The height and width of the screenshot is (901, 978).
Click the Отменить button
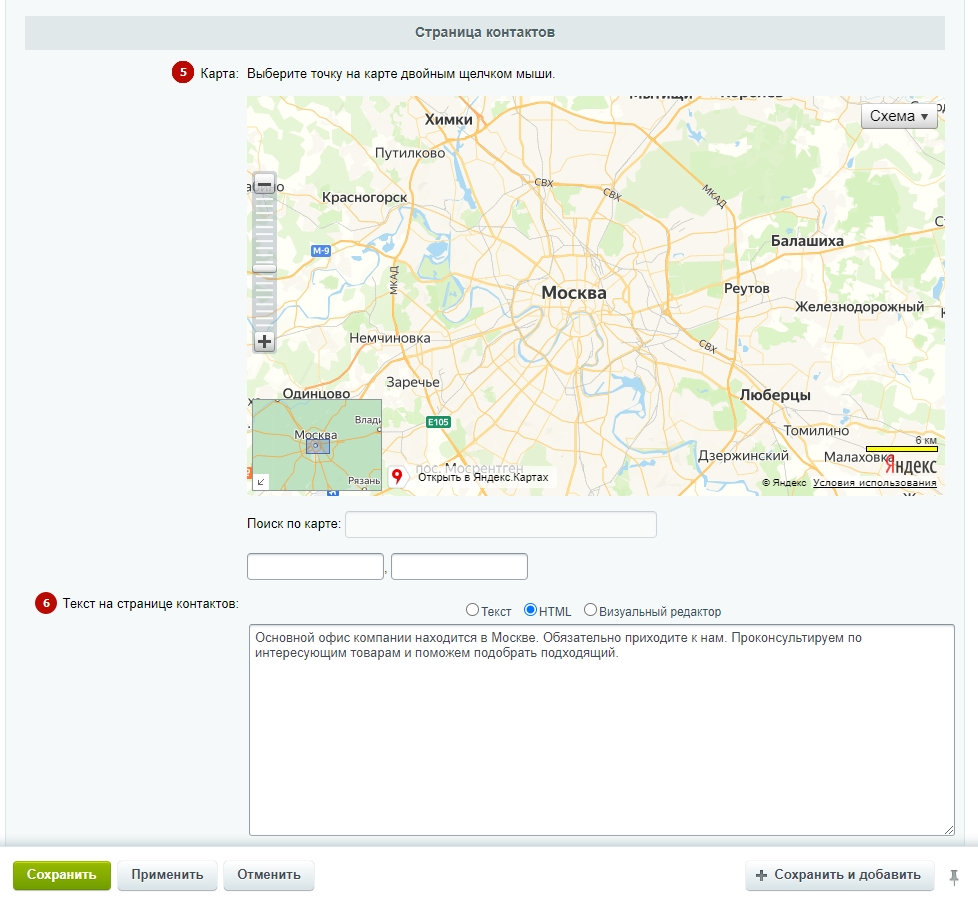click(269, 875)
